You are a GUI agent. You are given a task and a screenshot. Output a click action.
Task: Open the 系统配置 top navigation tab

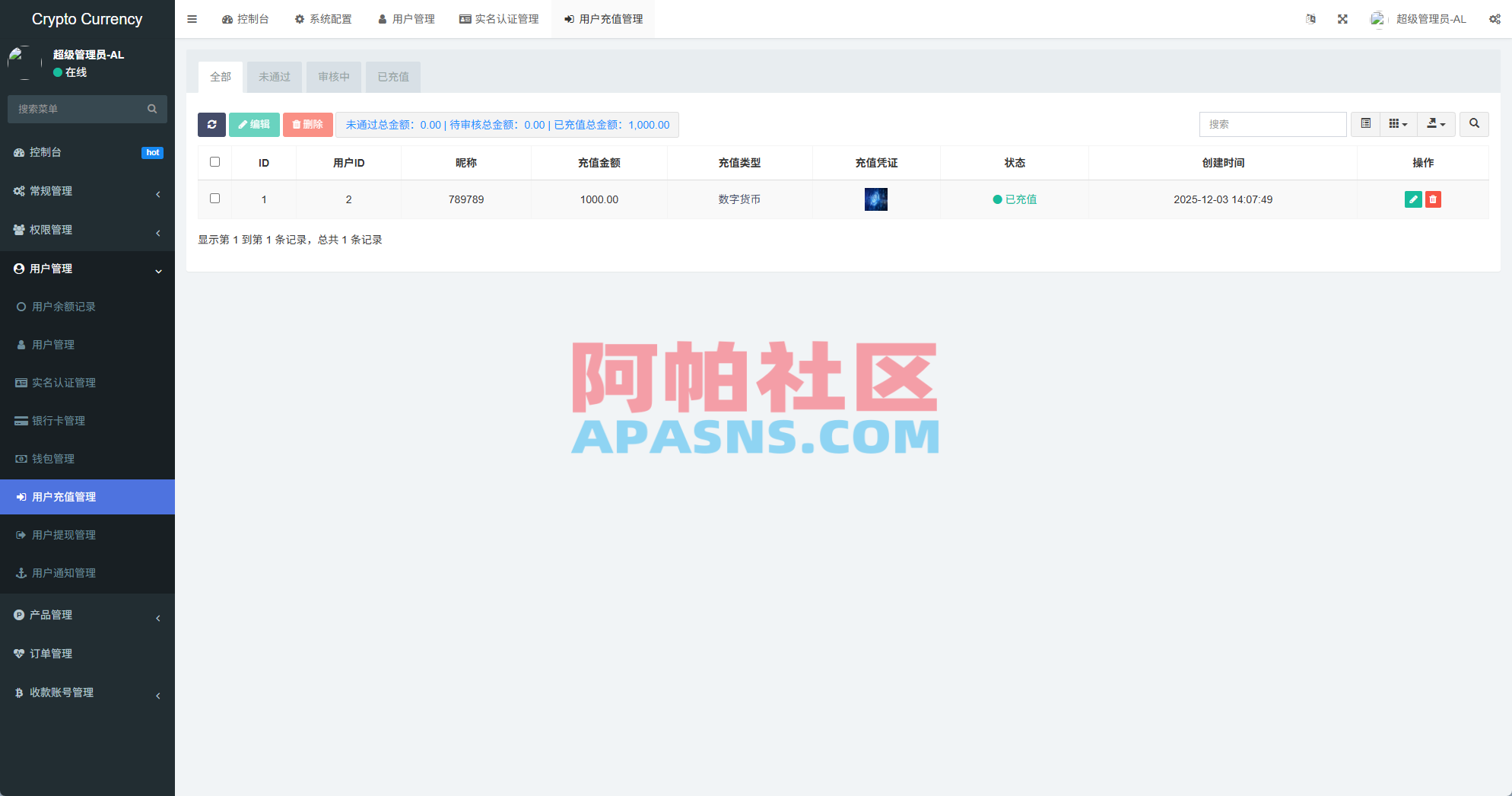coord(323,19)
